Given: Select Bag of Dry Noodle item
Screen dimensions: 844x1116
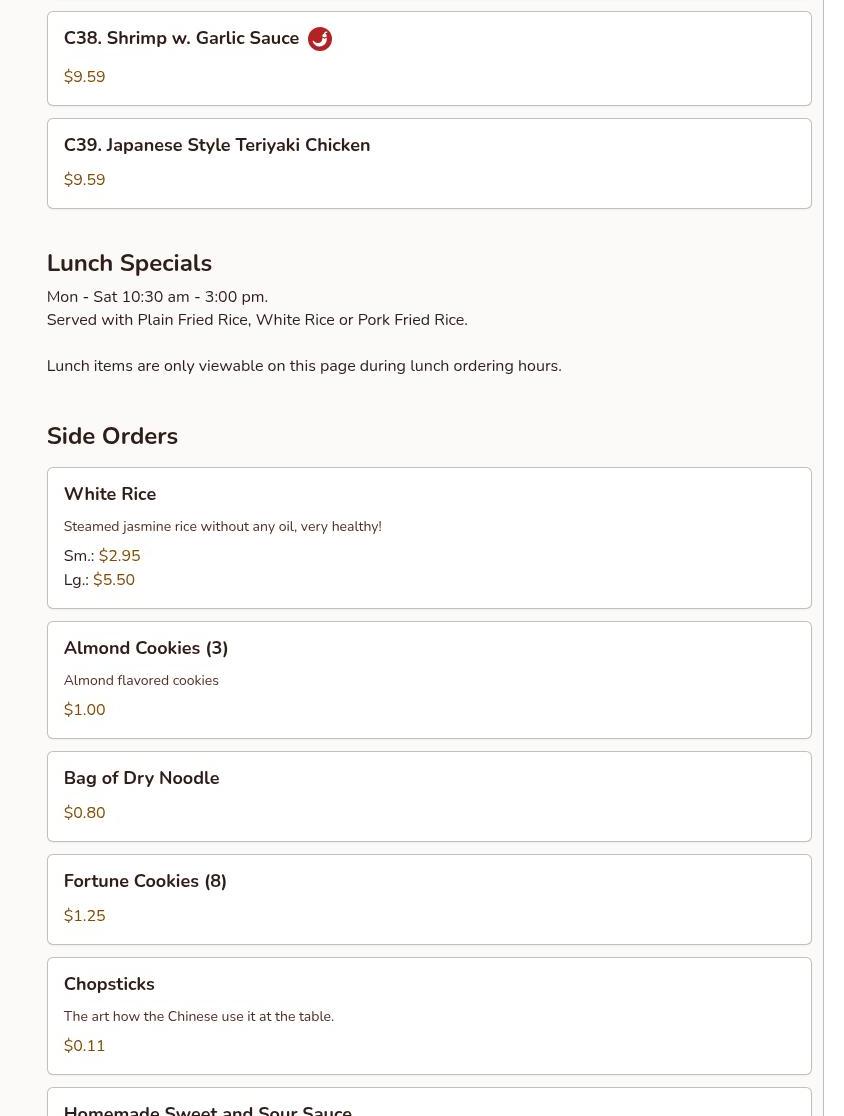Looking at the screenshot, I should coord(141,778).
